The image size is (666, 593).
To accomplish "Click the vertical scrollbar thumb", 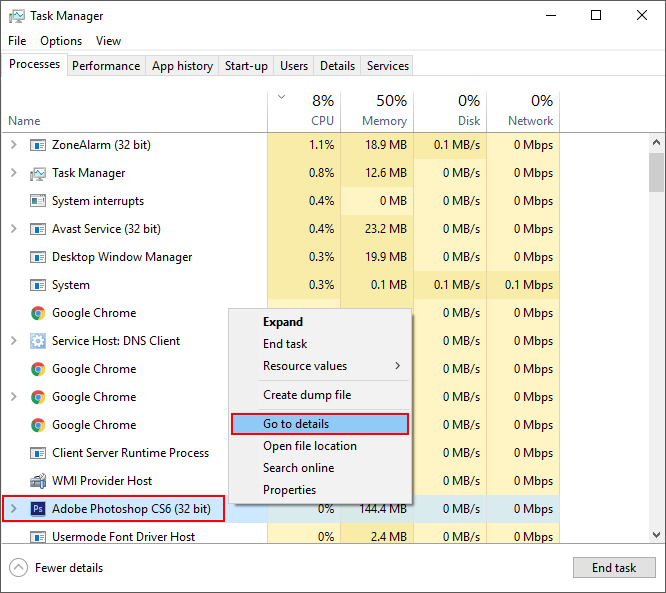I will coord(656,172).
